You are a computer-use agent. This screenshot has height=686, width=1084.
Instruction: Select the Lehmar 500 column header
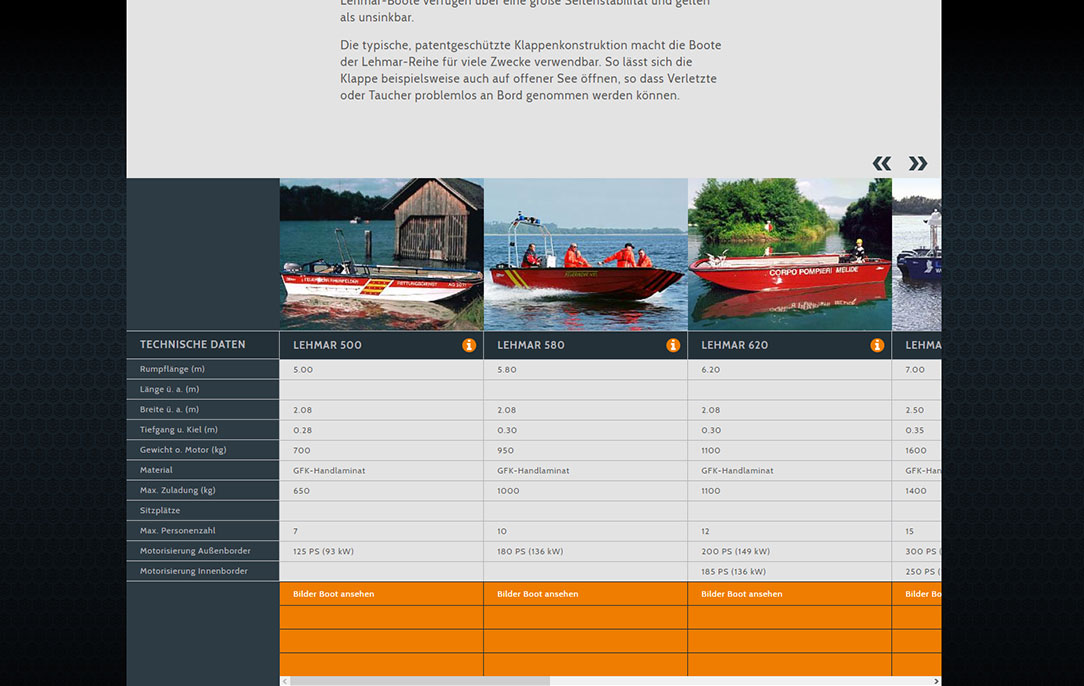[x=327, y=345]
